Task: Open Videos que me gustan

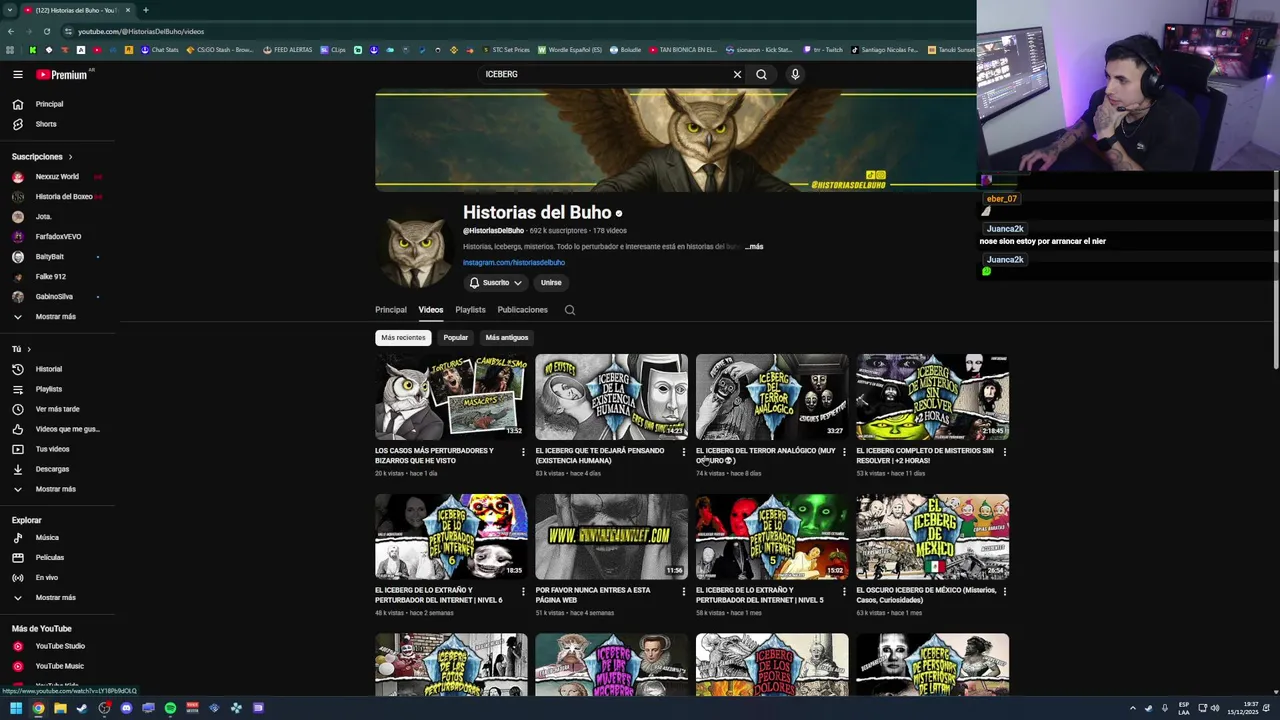Action: pos(67,429)
